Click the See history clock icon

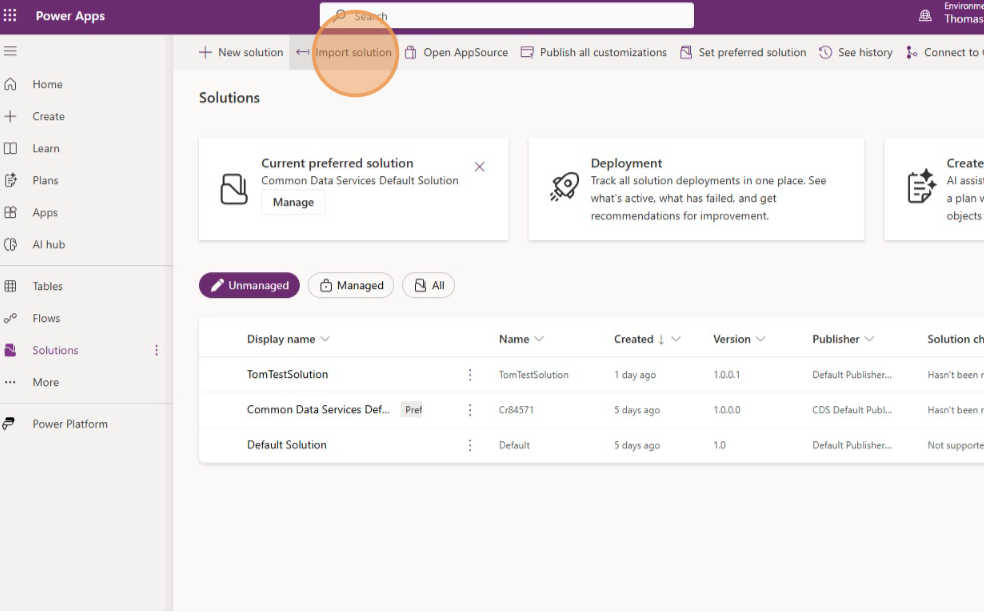pyautogui.click(x=825, y=52)
